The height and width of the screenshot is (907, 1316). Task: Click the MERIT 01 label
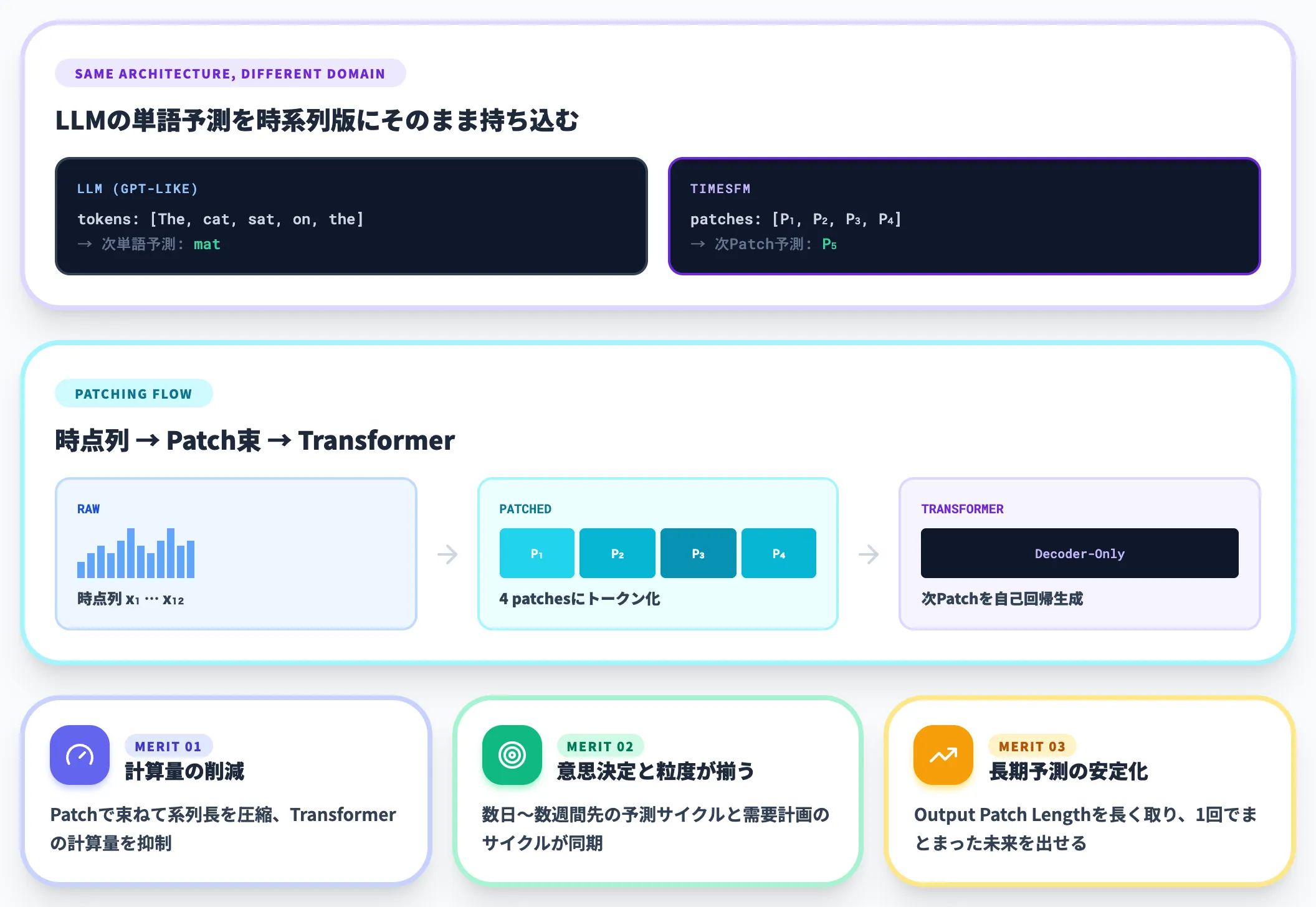[x=168, y=746]
